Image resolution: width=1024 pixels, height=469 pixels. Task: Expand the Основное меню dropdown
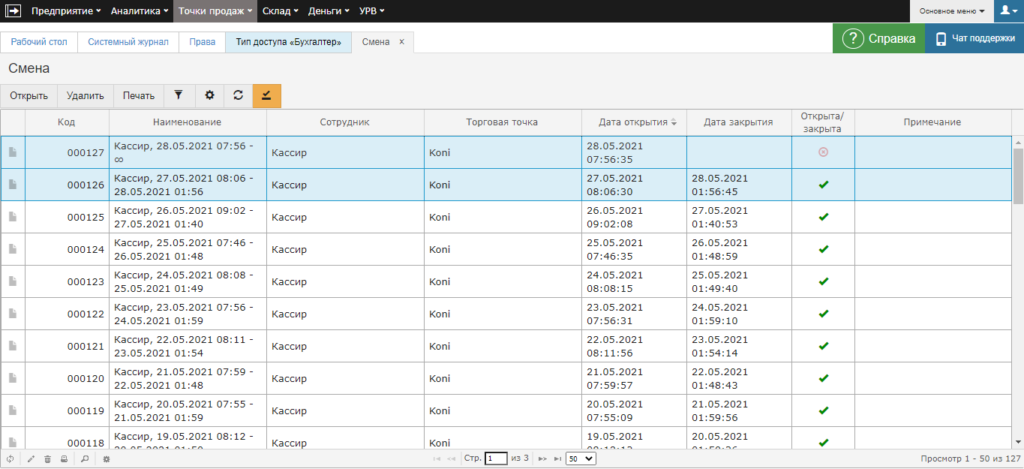coord(951,10)
